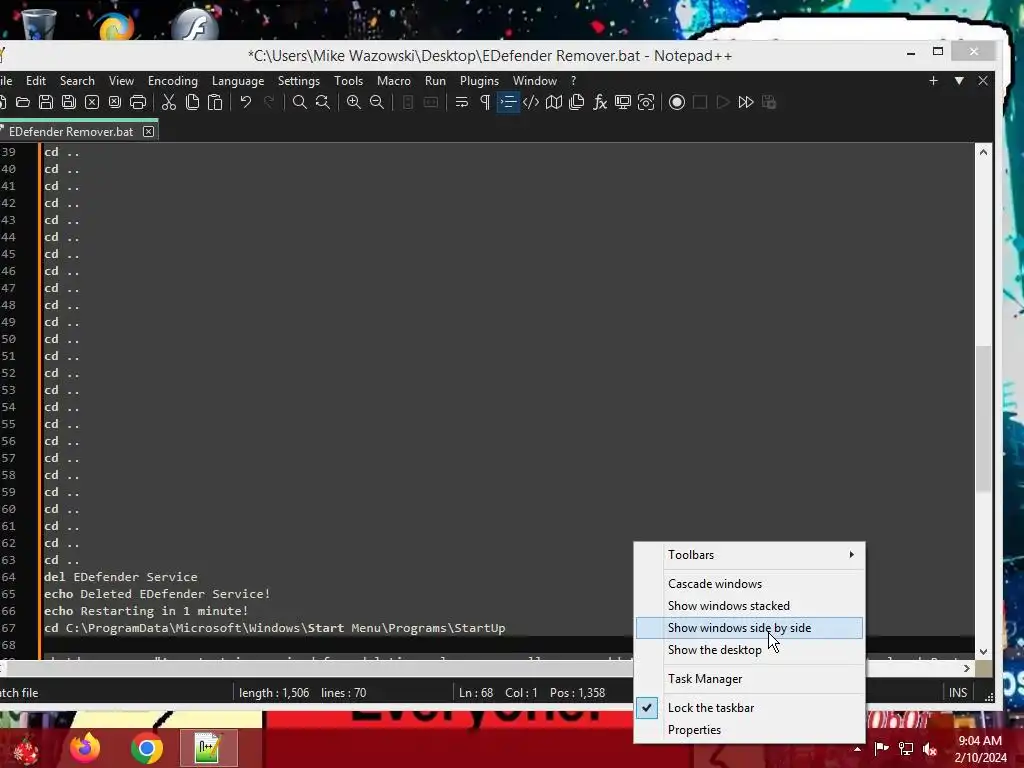Screen dimensions: 1024x768
Task: Start recording a macro
Action: pos(677,103)
